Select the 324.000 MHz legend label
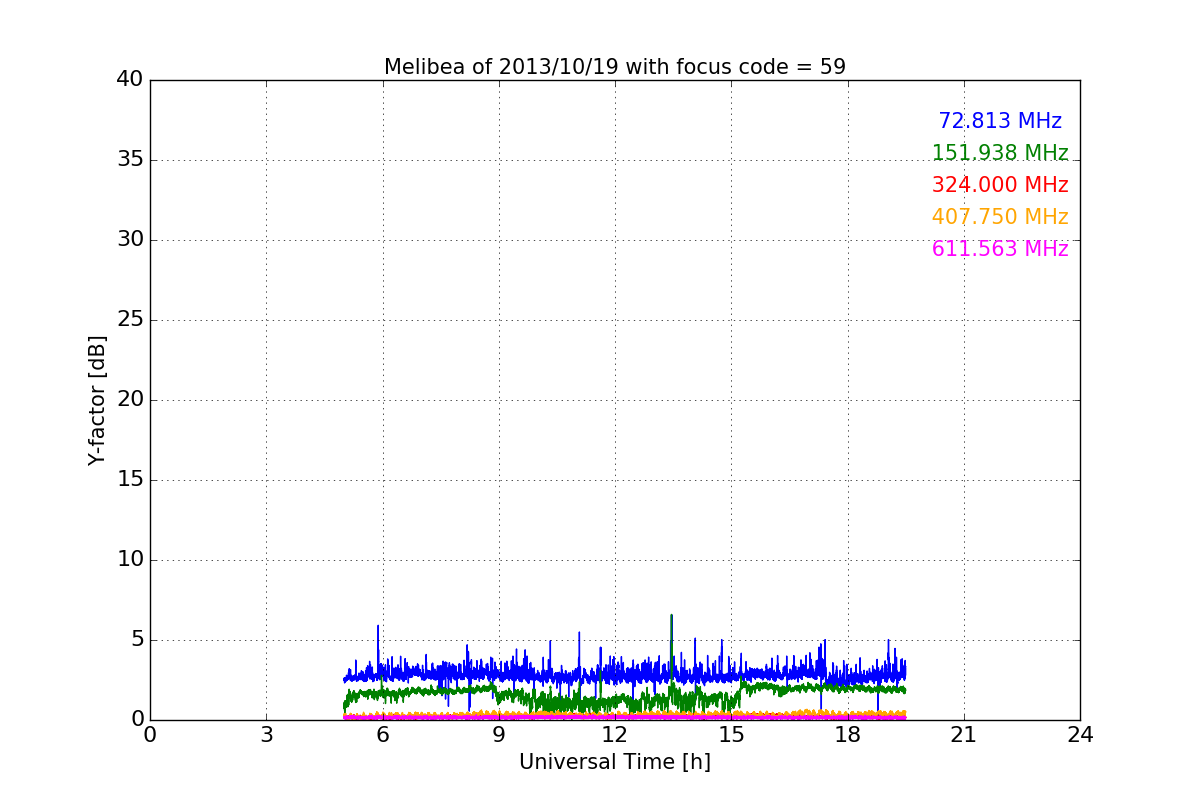This screenshot has width=1200, height=800. [x=1000, y=185]
